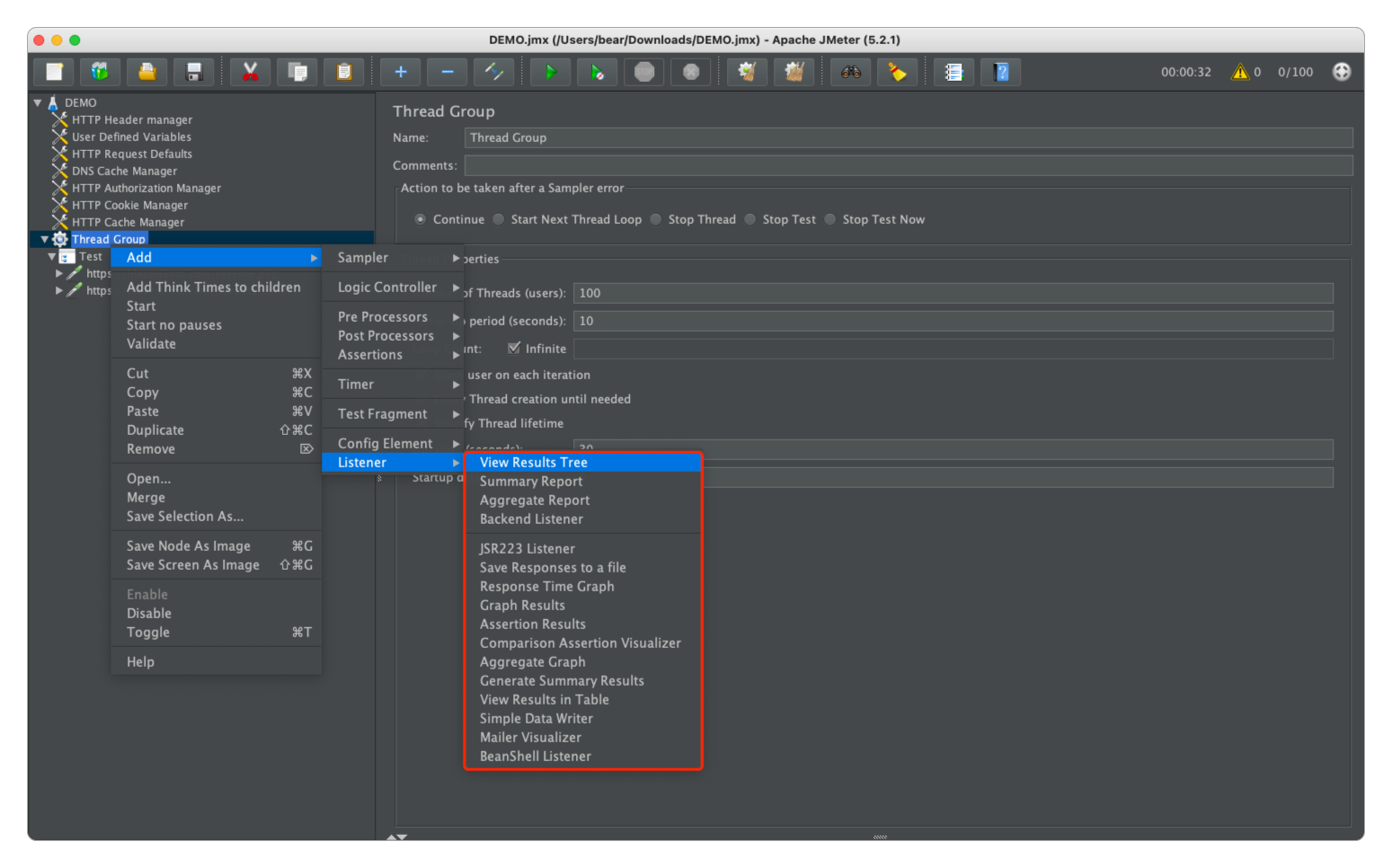Image resolution: width=1392 pixels, height=868 pixels.
Task: Open the Function Helper dialog icon
Action: 953,72
